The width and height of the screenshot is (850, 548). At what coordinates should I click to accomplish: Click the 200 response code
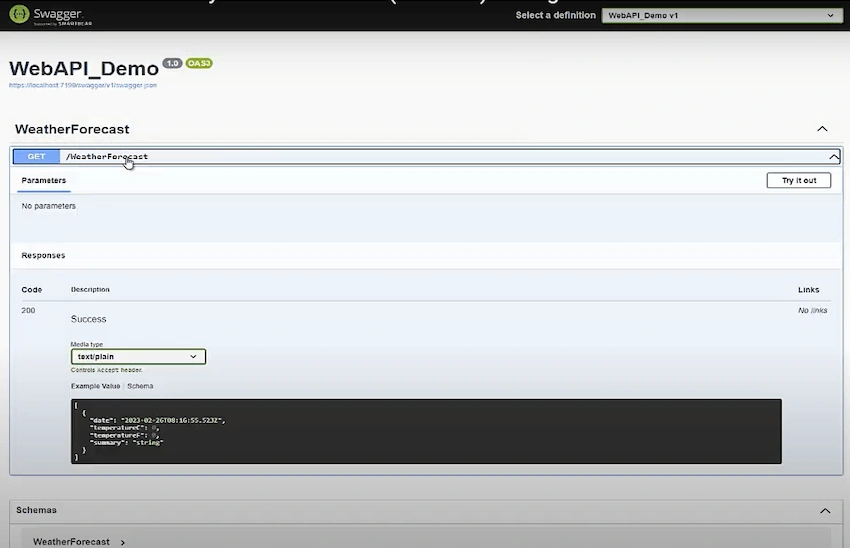(x=28, y=311)
